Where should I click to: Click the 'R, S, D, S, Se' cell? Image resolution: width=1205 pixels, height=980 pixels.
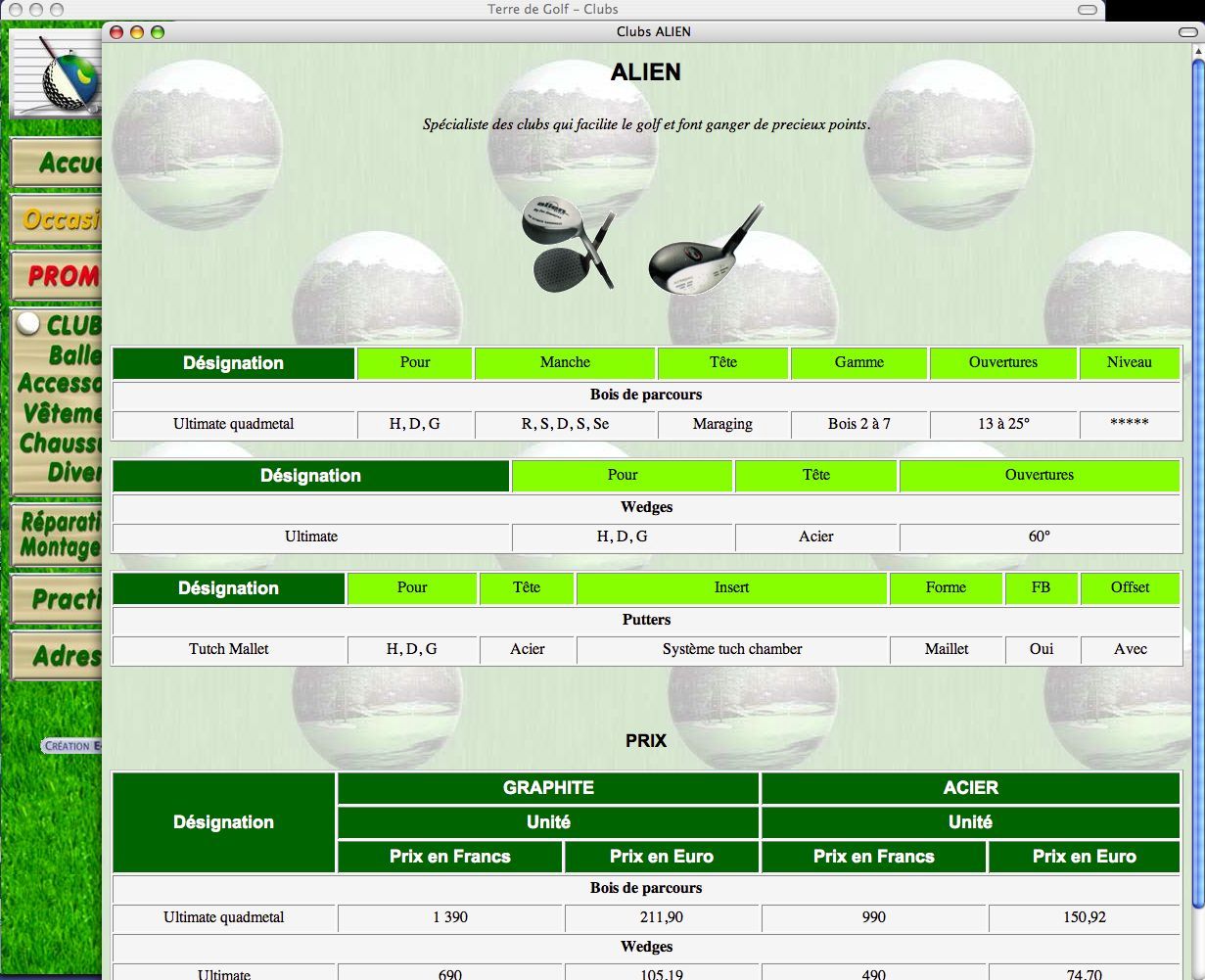[x=565, y=425]
